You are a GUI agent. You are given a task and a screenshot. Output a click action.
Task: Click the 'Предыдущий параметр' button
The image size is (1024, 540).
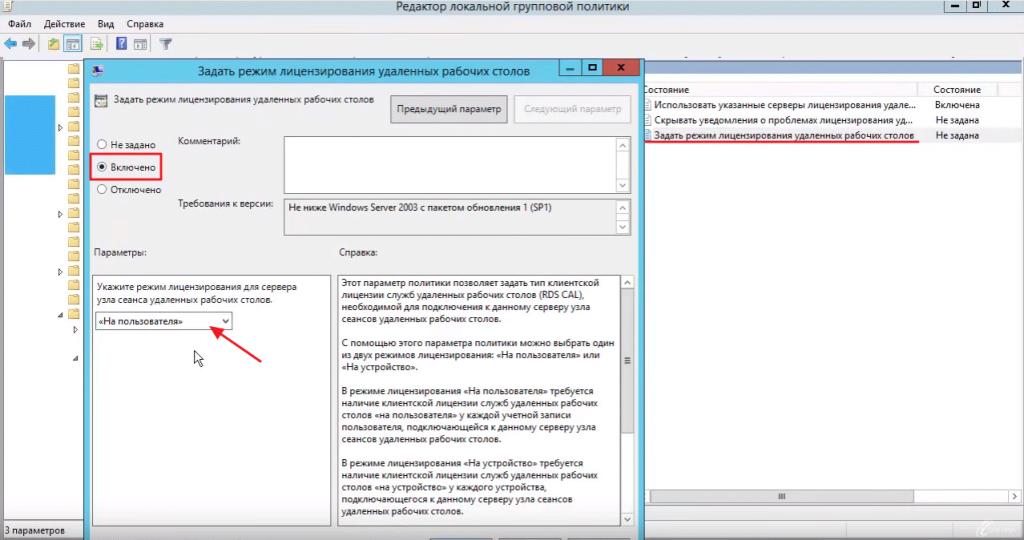click(449, 109)
